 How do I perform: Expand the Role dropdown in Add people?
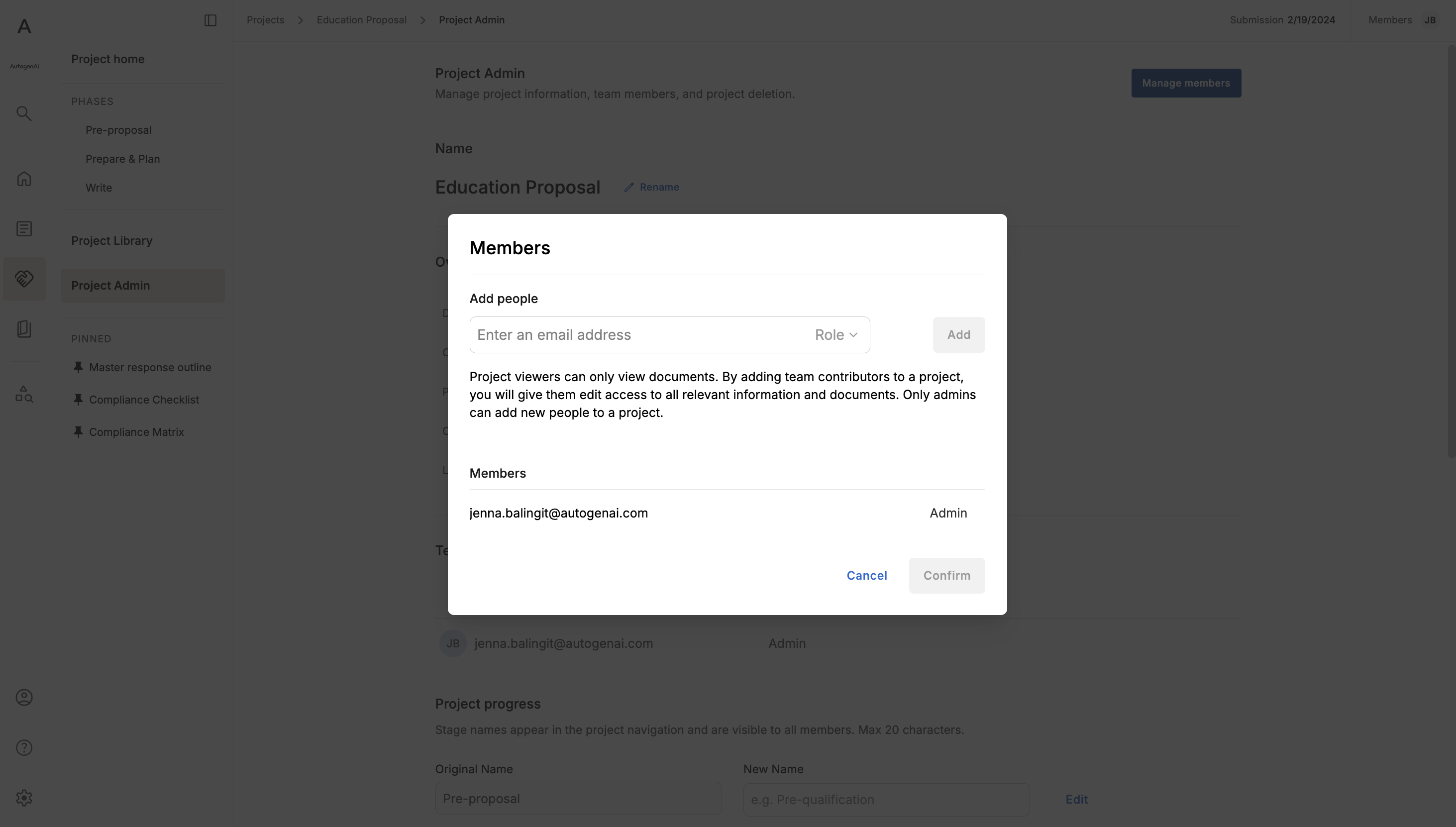point(836,335)
